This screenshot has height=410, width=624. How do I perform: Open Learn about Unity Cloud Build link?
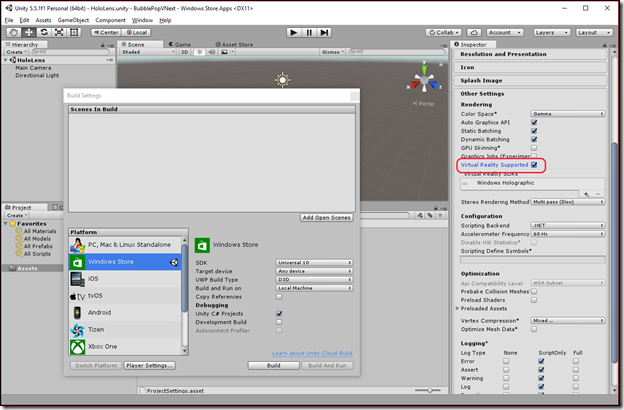(312, 353)
